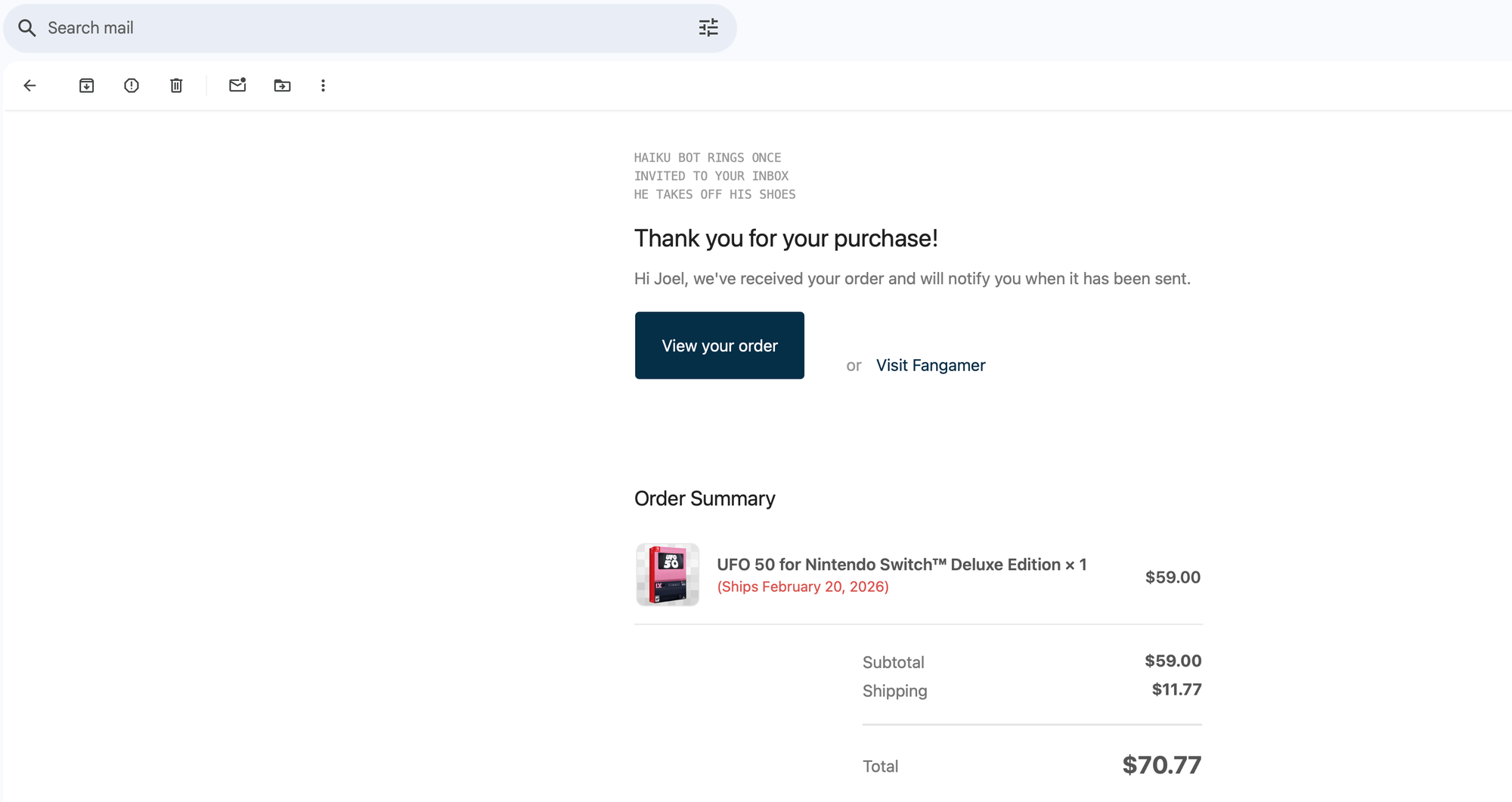This screenshot has height=802, width=1512.
Task: Open the Visit Fangamer link
Action: tap(931, 365)
